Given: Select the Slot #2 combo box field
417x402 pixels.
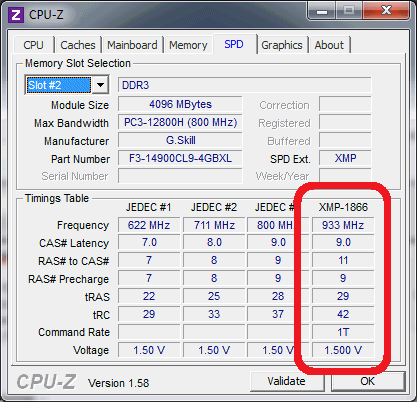Looking at the screenshot, I should [66, 85].
